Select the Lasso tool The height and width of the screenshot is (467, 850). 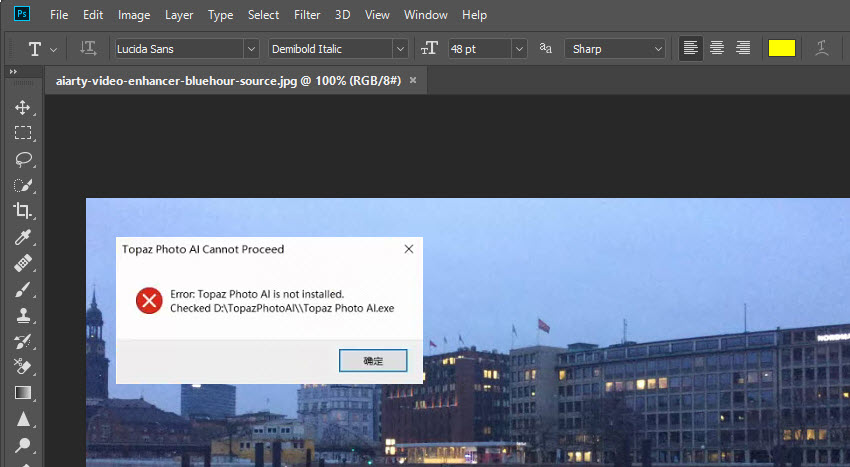point(23,159)
